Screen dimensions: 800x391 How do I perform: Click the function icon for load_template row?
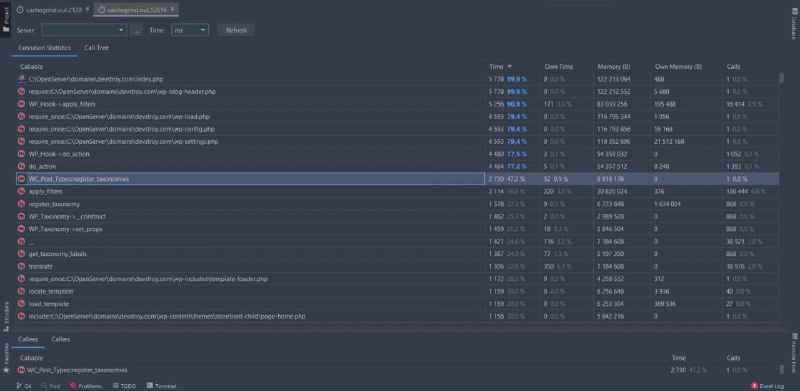click(21, 304)
